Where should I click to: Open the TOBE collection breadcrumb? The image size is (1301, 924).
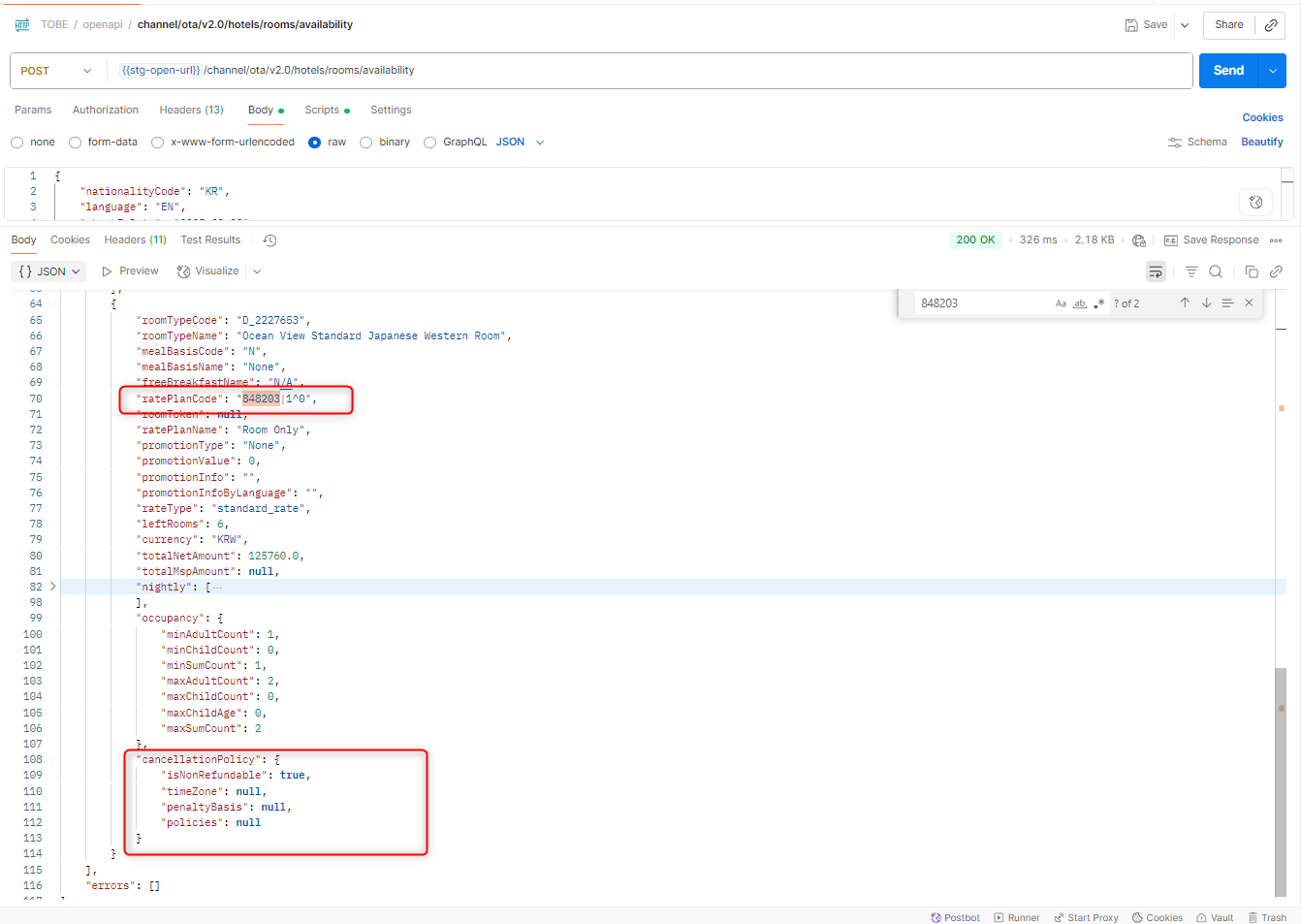(x=54, y=25)
